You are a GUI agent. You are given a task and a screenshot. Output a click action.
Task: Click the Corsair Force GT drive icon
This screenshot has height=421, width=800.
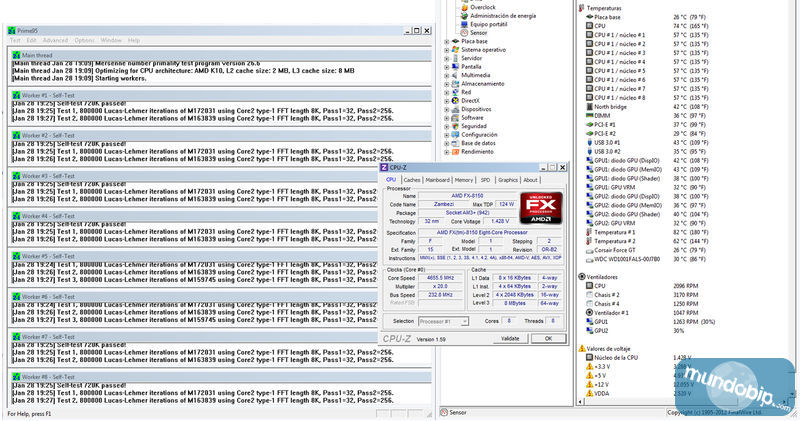pos(589,250)
